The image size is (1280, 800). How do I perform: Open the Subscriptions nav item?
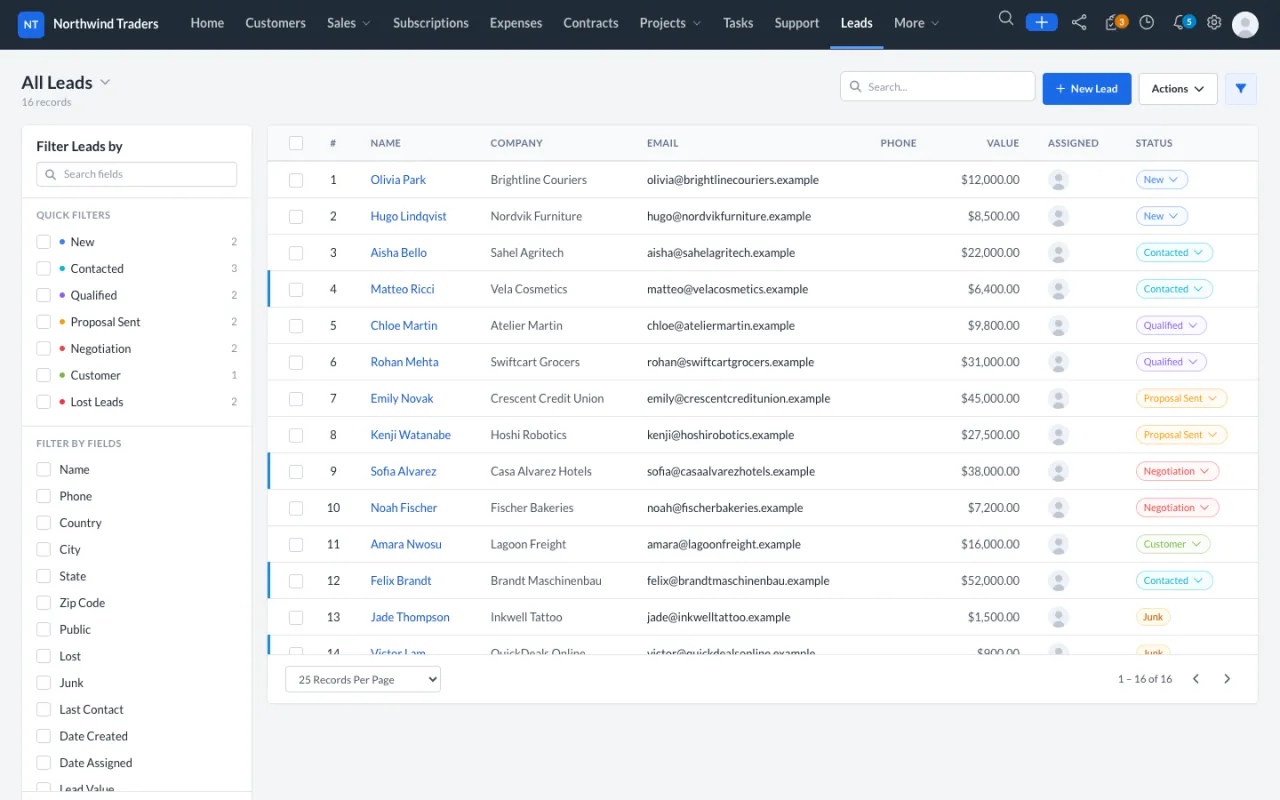431,23
